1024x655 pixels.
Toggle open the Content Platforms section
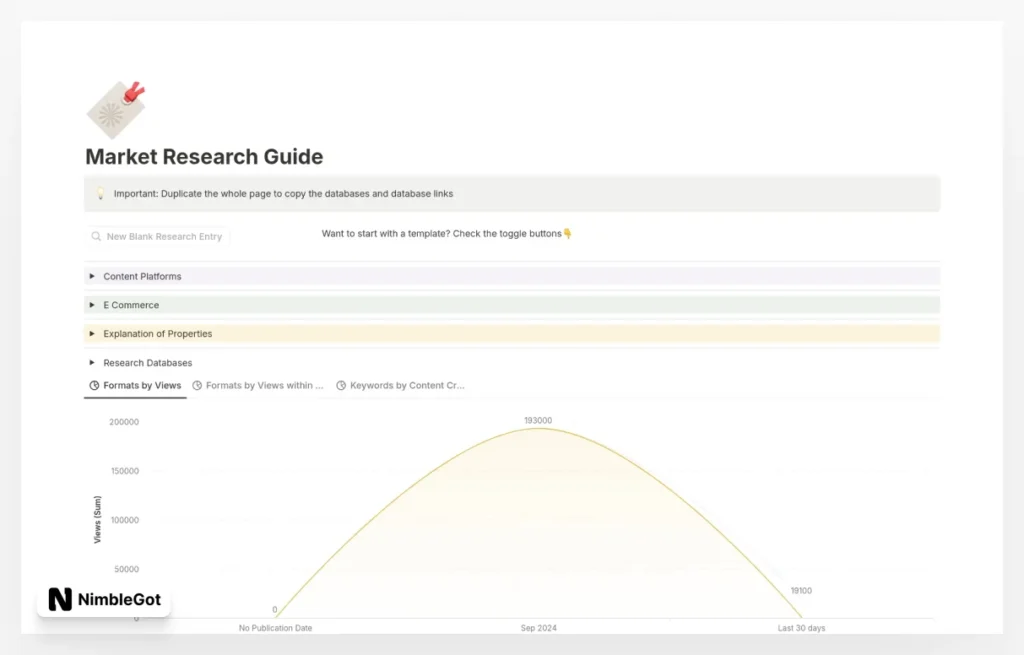pyautogui.click(x=91, y=276)
